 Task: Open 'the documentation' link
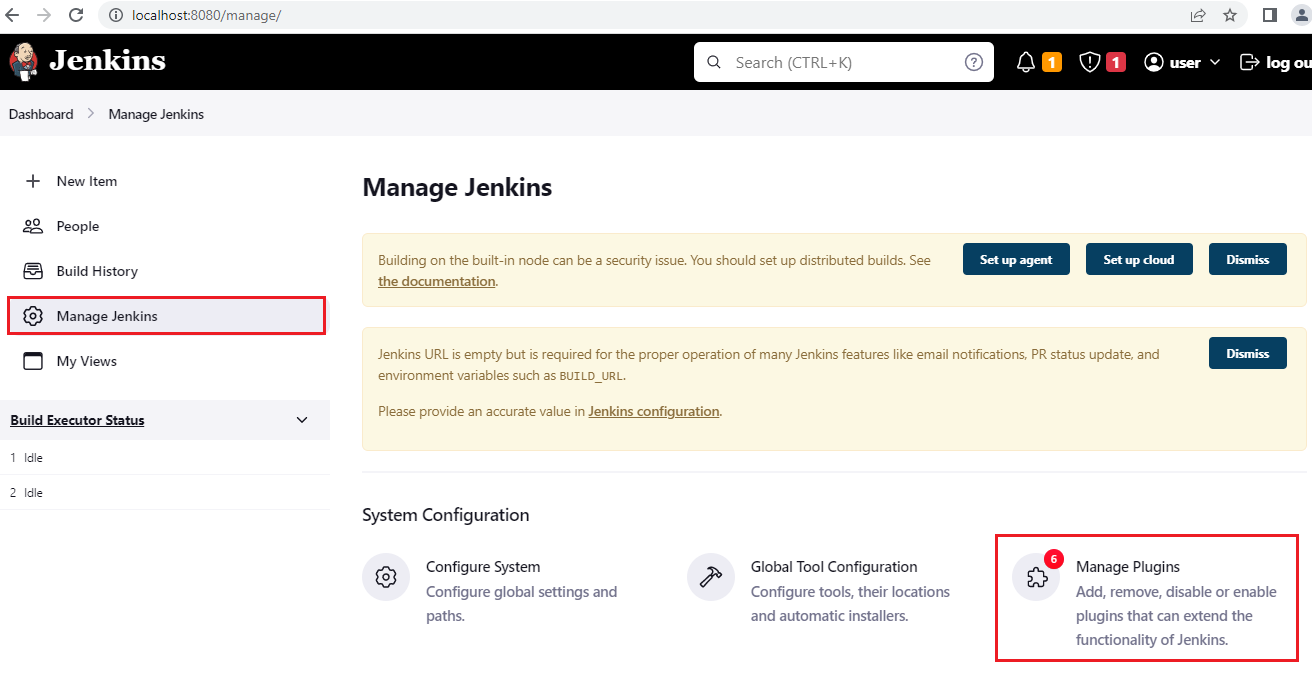(437, 282)
